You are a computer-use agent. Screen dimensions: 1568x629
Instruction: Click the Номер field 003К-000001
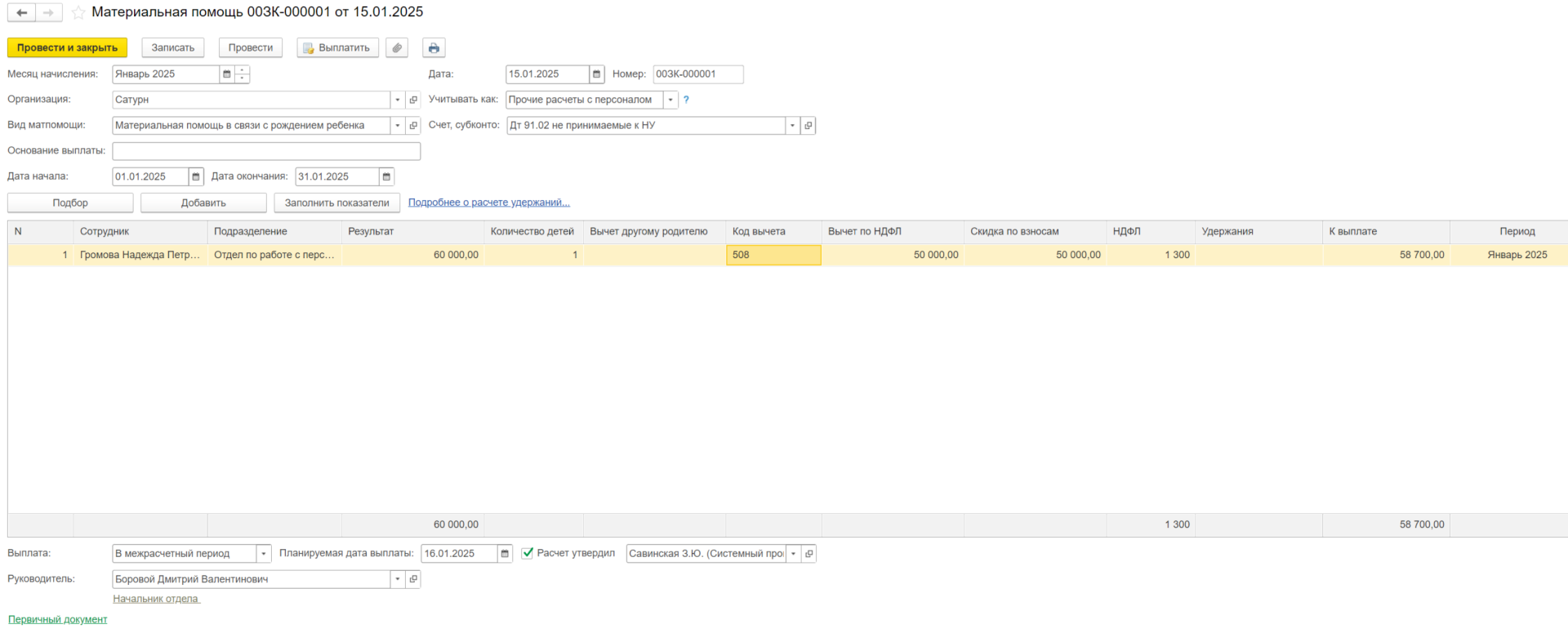[698, 74]
